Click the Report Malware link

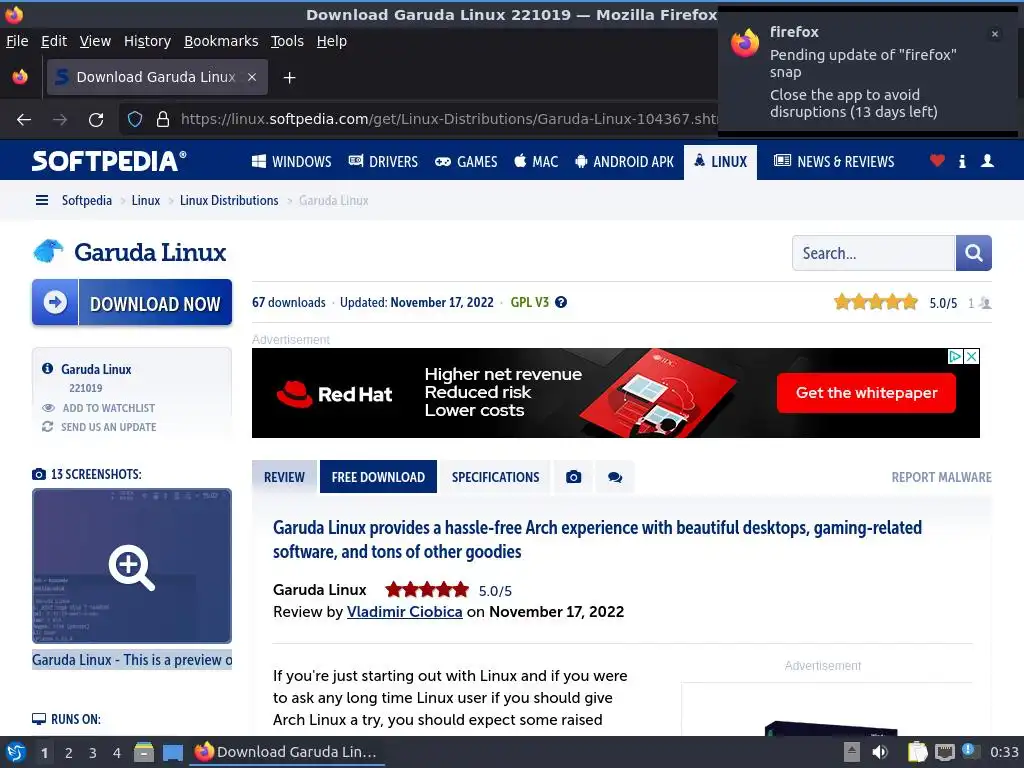(942, 477)
